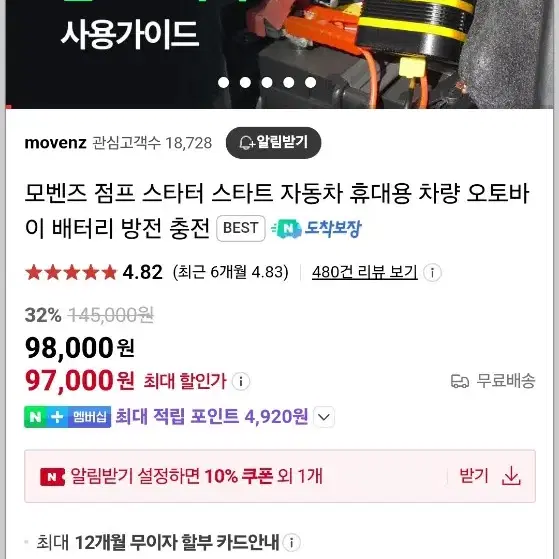Open 최대 12개월 무이자 할부 카드안내
Viewport: 559px width, 559px height.
(158, 543)
